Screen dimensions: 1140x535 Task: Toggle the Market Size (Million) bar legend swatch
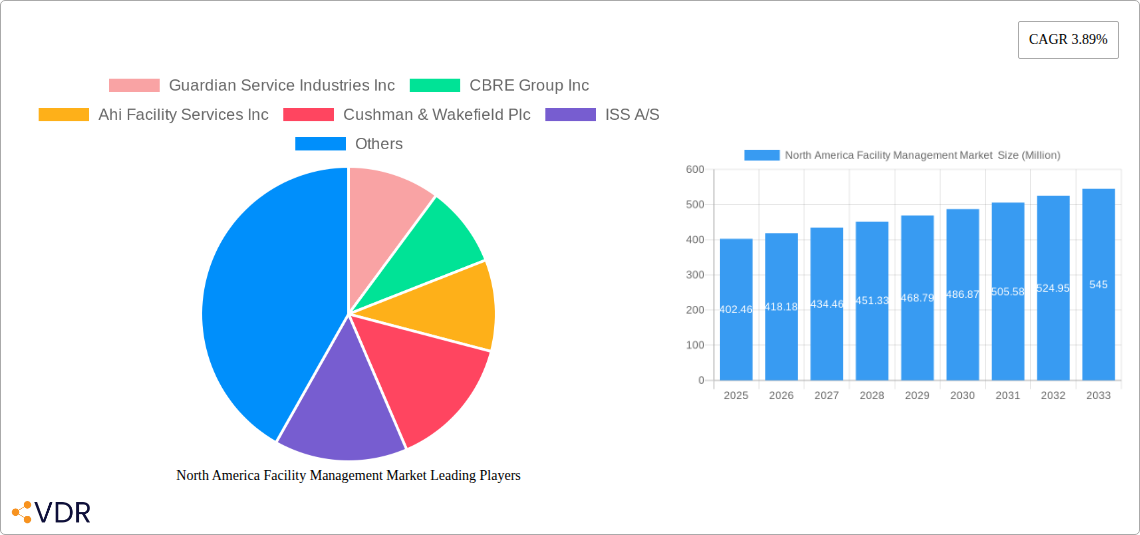click(762, 155)
